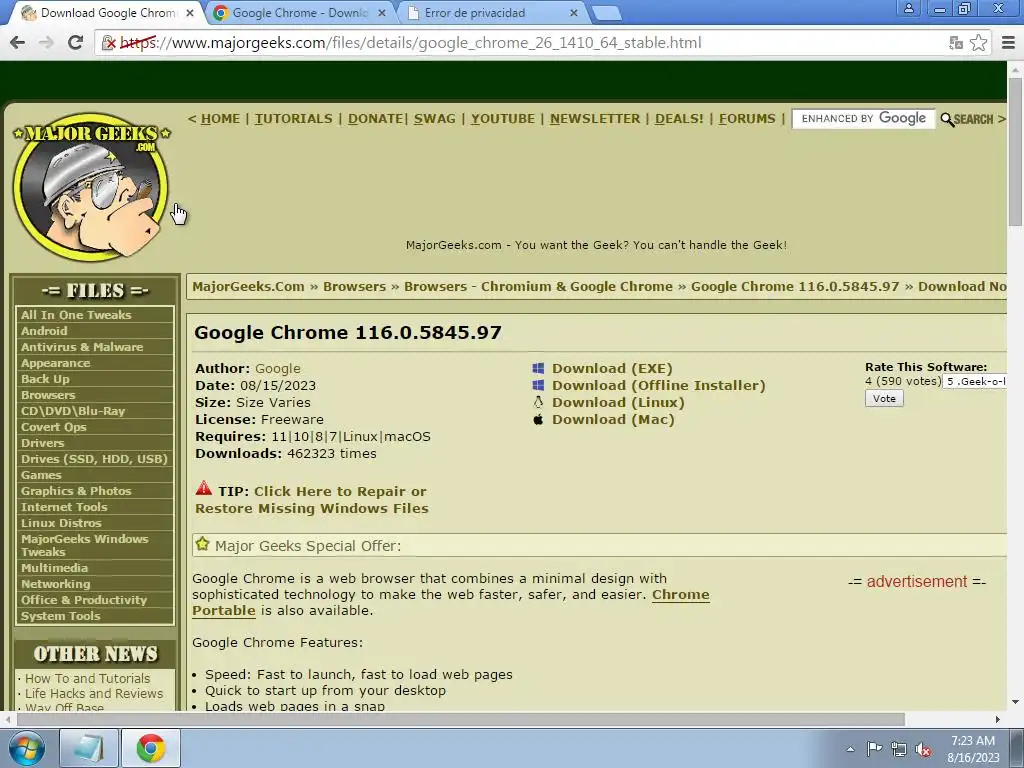
Task: Open the SWAG nav link
Action: pyautogui.click(x=434, y=119)
